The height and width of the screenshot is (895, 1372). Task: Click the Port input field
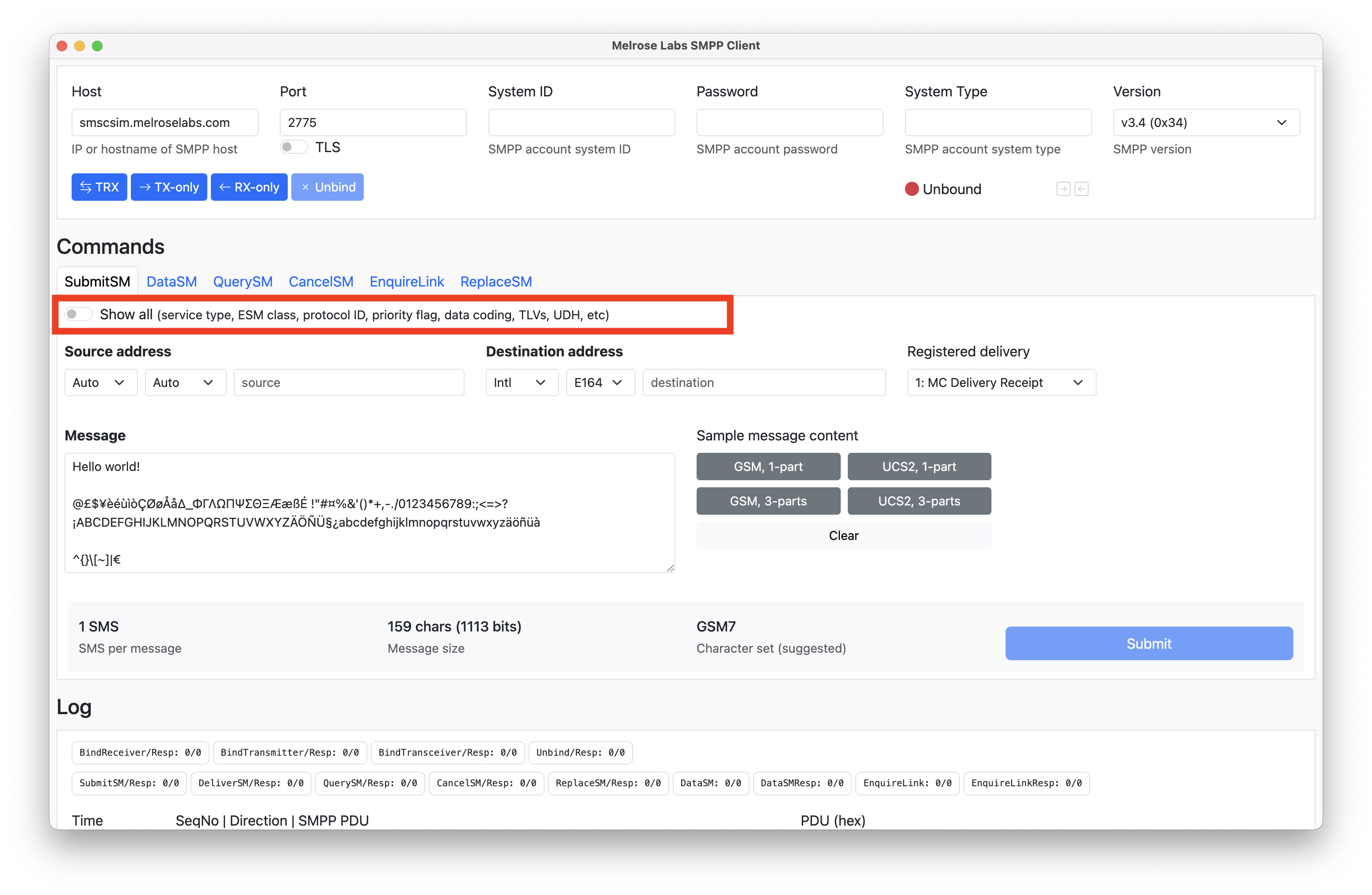pos(373,122)
